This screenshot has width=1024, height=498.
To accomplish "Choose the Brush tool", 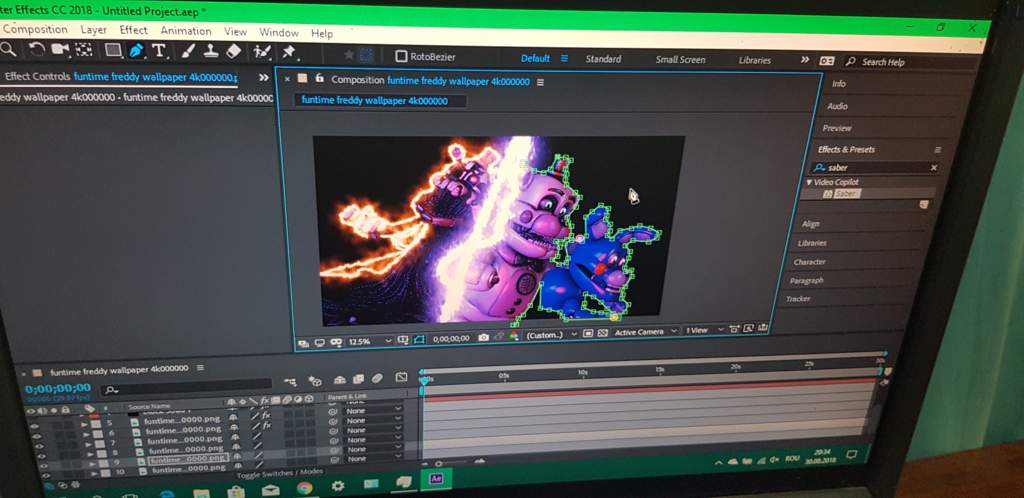I will 187,51.
